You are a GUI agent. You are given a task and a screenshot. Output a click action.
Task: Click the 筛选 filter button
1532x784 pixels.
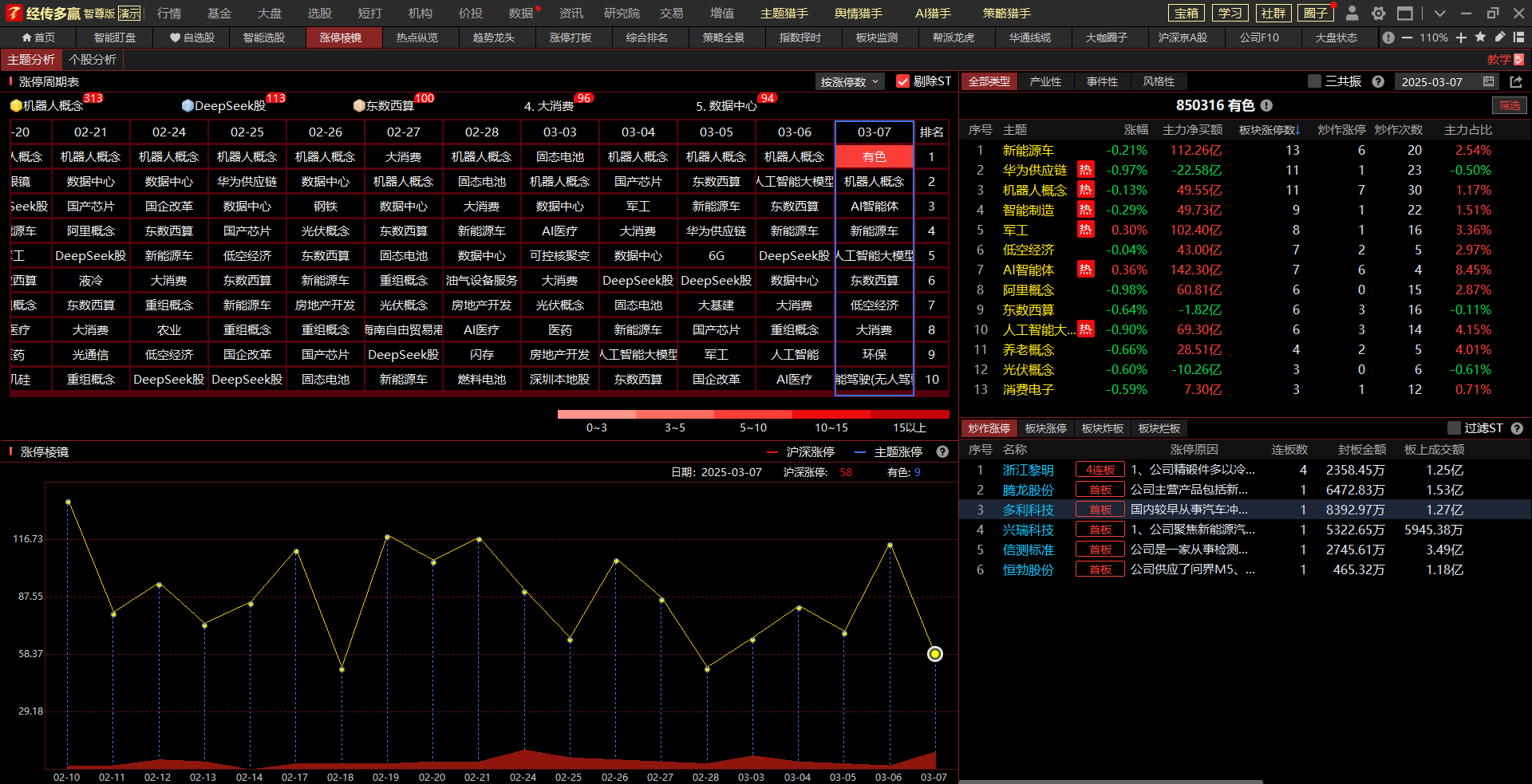(1510, 105)
